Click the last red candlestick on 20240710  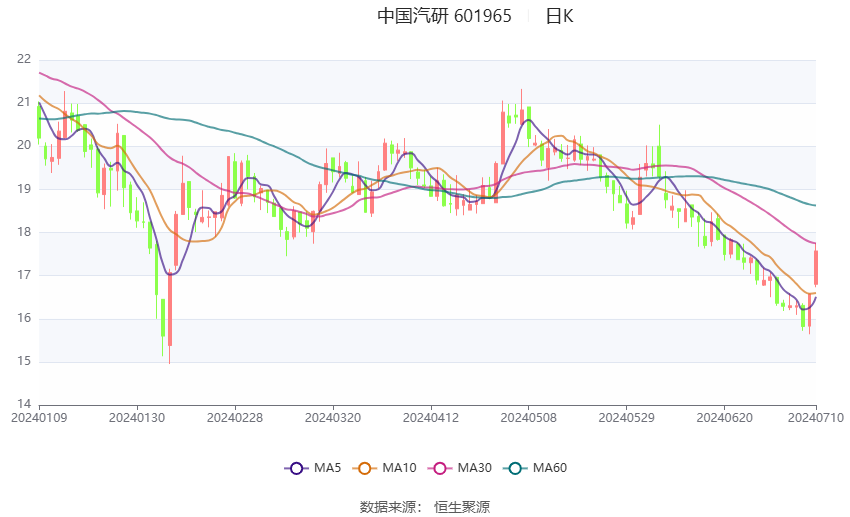click(816, 268)
